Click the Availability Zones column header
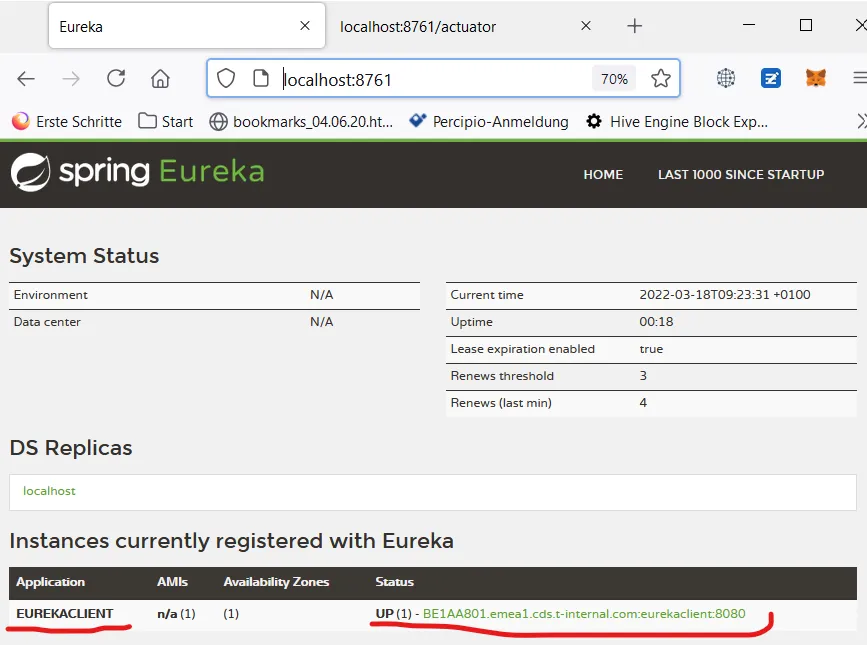Screen dimensions: 867x645 [x=276, y=581]
